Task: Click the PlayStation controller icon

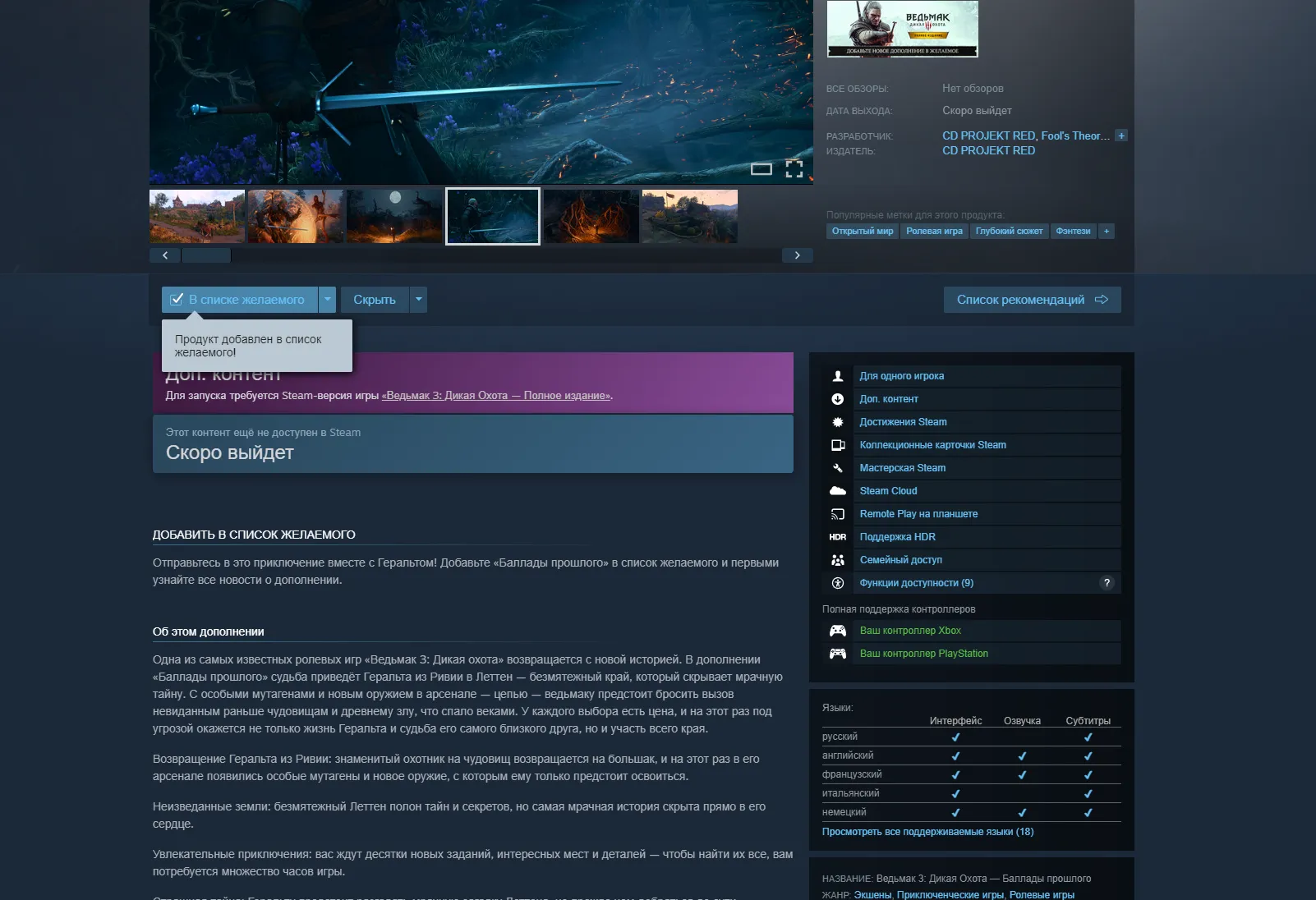Action: coord(838,654)
